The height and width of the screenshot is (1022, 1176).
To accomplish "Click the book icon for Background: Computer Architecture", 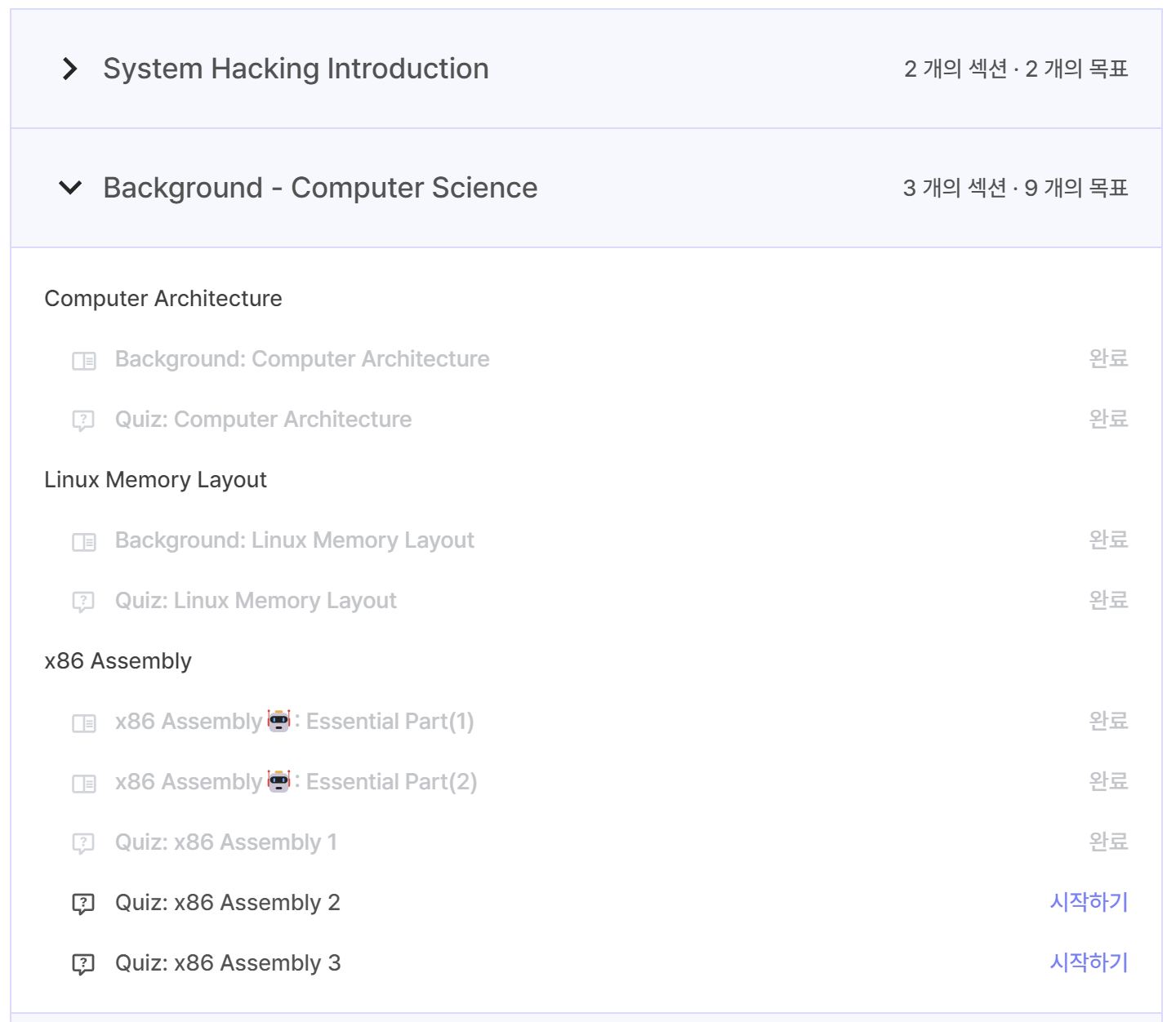I will (x=84, y=360).
